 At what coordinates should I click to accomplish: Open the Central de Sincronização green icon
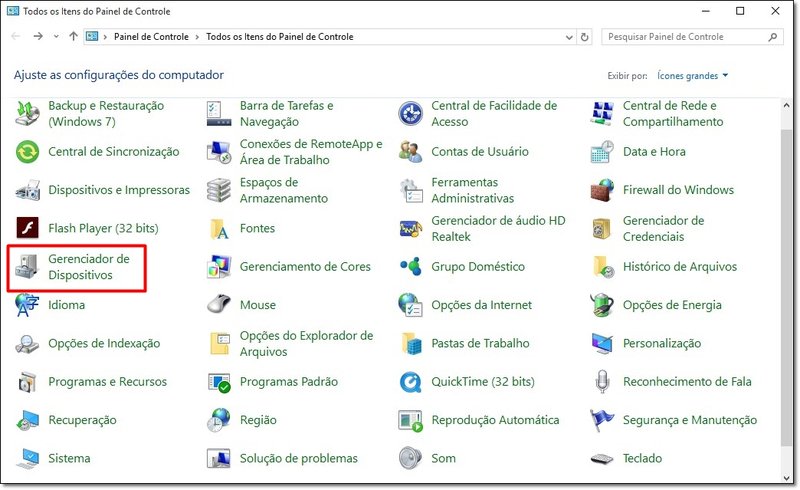(27, 152)
